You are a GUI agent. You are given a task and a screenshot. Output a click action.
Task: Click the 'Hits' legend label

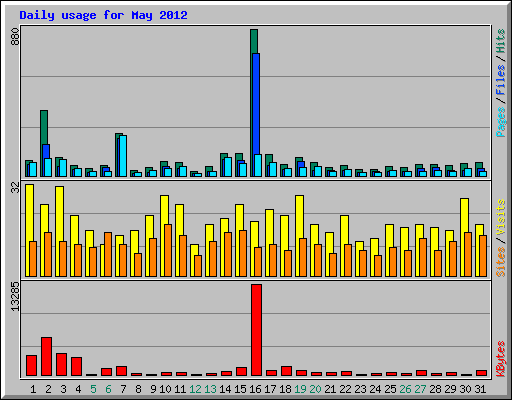(501, 41)
